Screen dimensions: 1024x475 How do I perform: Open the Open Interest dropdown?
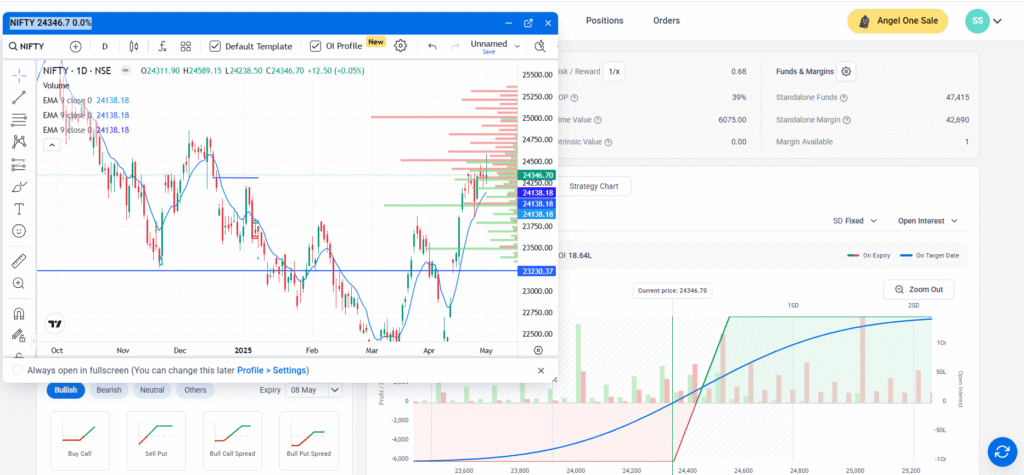(928, 220)
